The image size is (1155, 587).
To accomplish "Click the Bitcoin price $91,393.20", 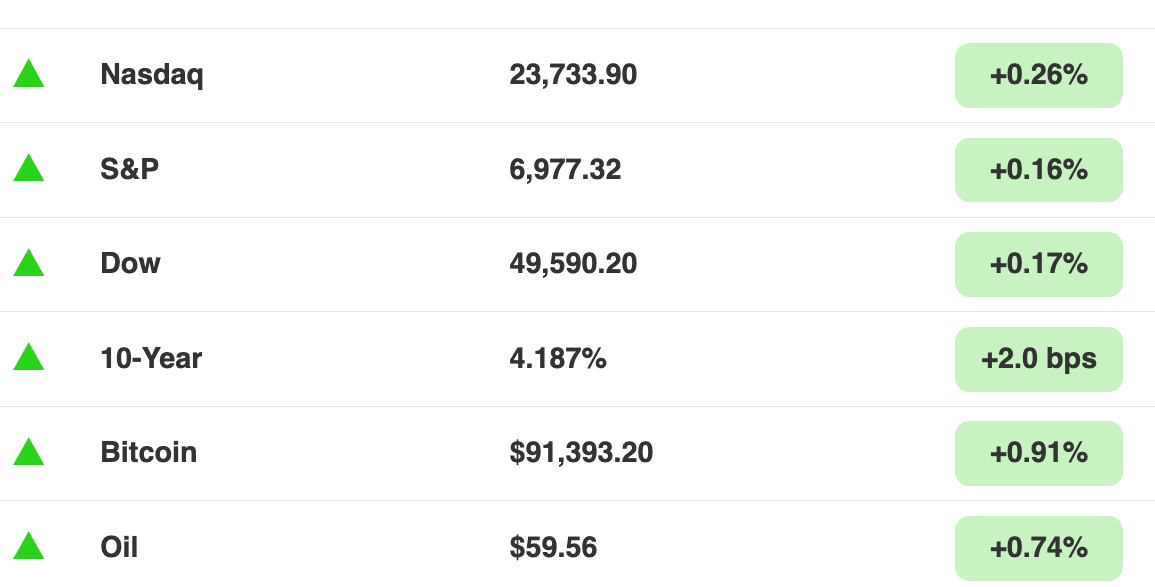I will [x=581, y=452].
